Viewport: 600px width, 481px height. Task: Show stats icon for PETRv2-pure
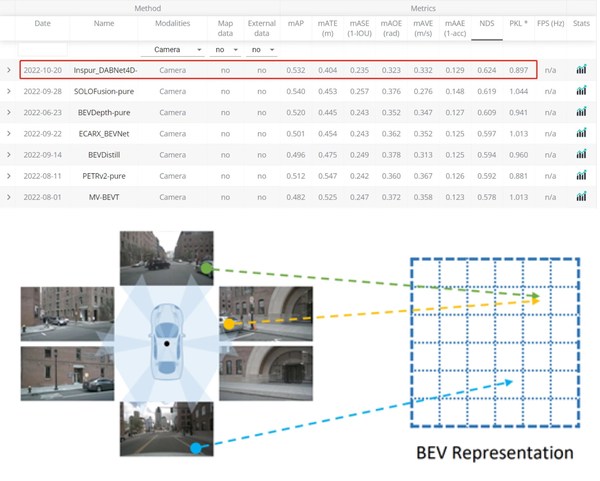[x=581, y=176]
